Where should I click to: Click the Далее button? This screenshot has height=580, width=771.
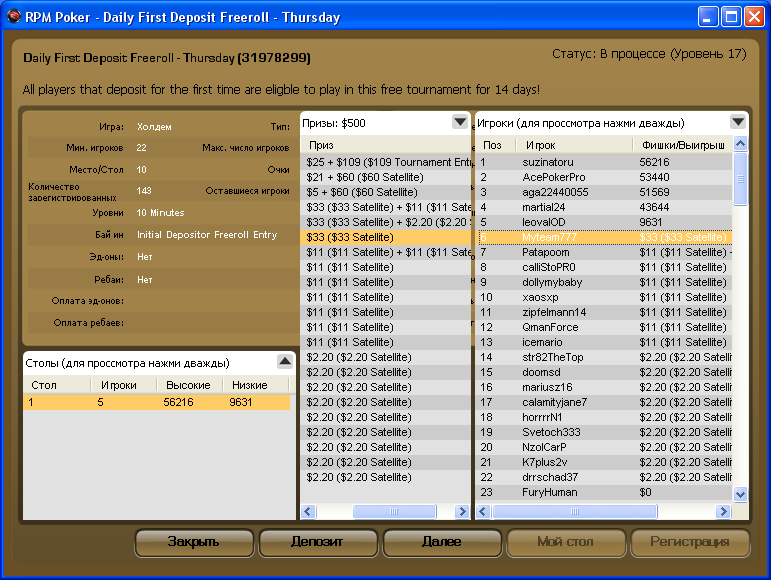[x=442, y=542]
